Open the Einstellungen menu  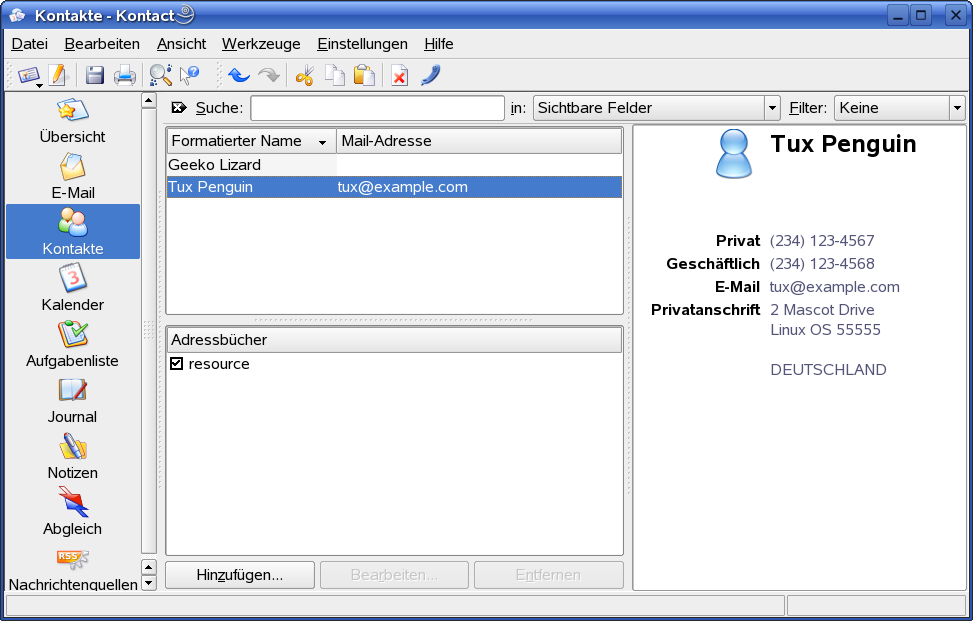(362, 44)
